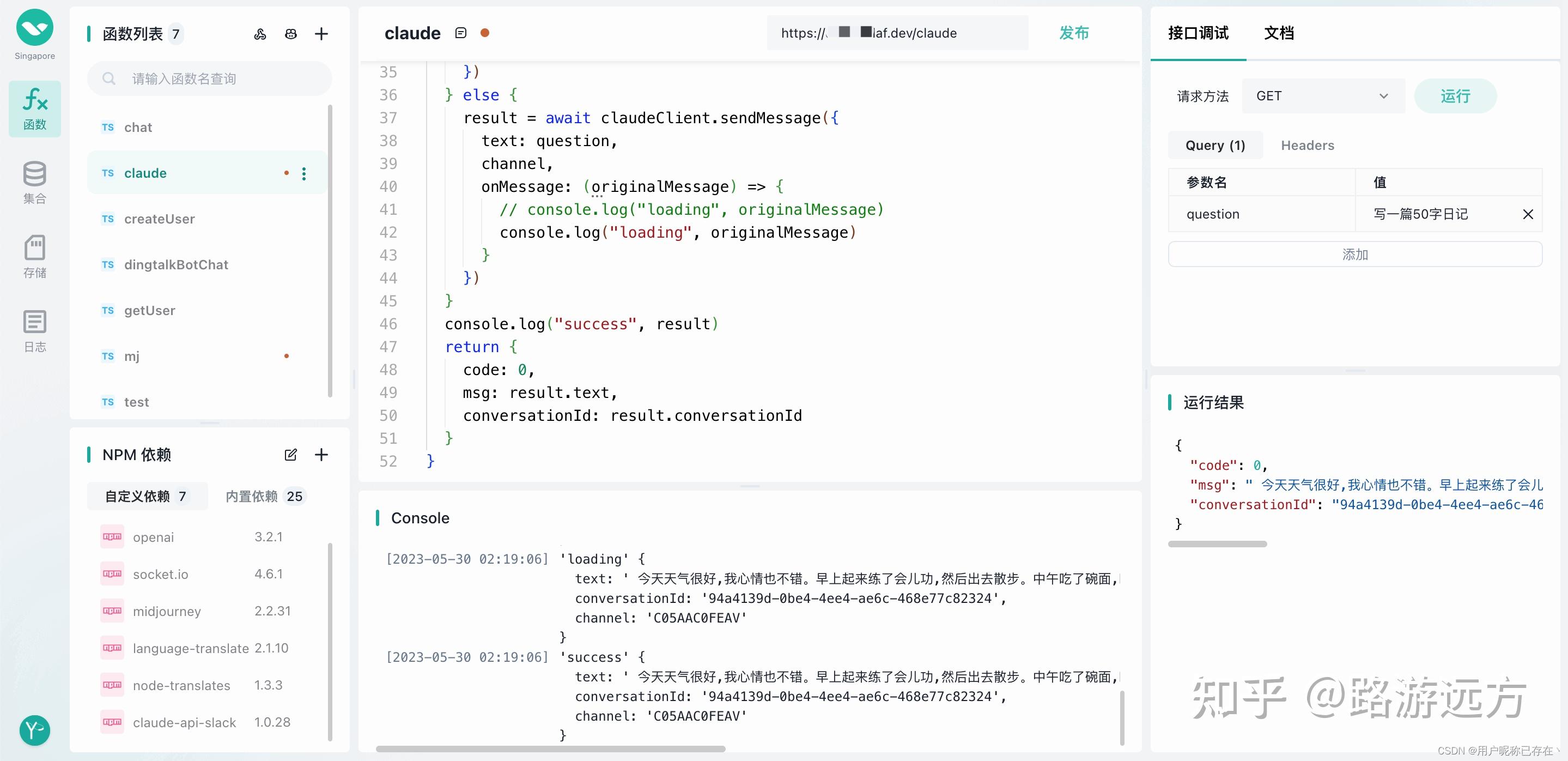Add a new NPM dependency with the plus icon
The height and width of the screenshot is (761, 1568).
coord(321,454)
